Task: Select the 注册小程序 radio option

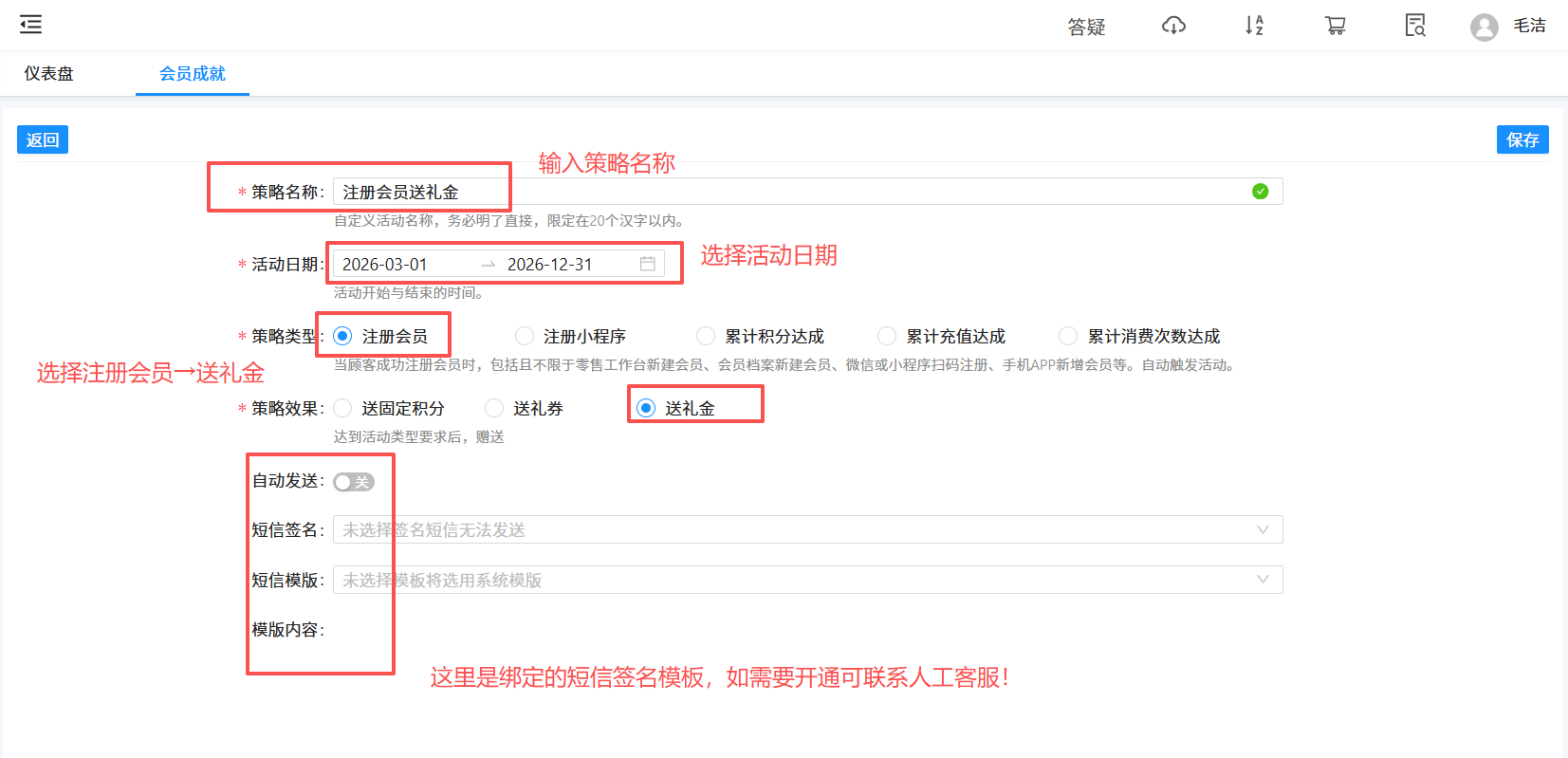Action: tap(525, 336)
